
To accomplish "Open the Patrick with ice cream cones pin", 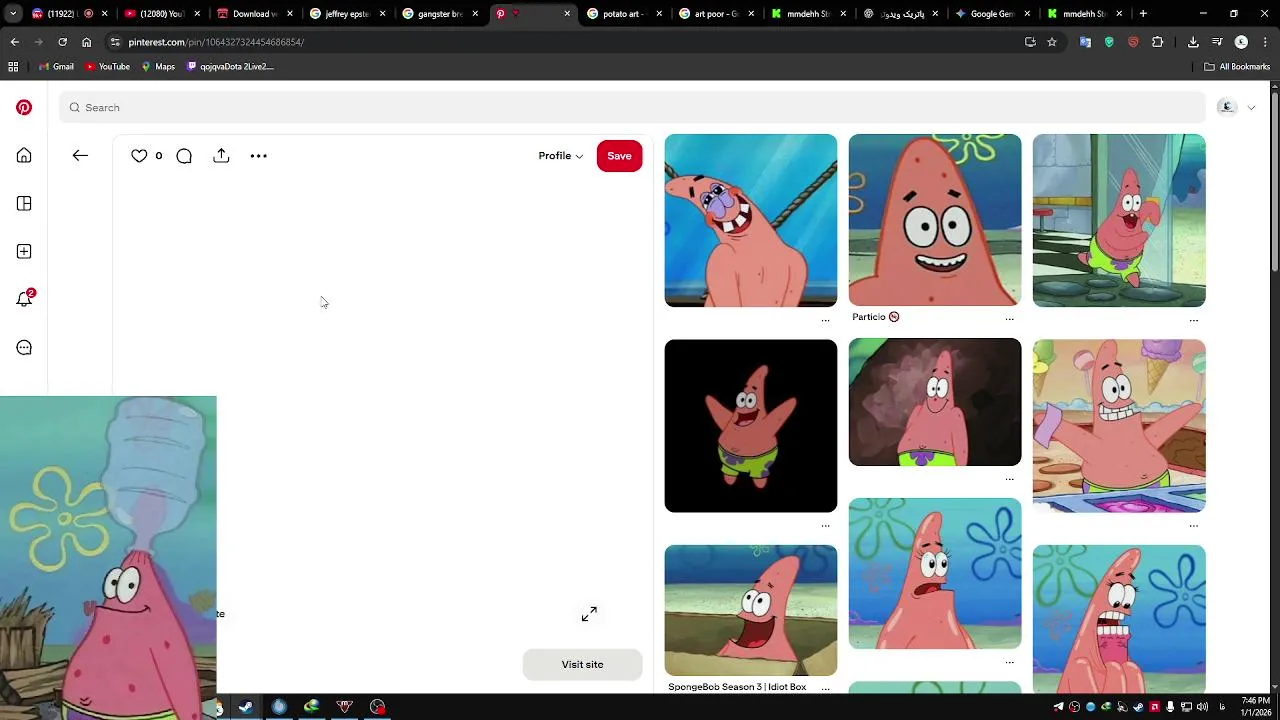I will (1118, 425).
